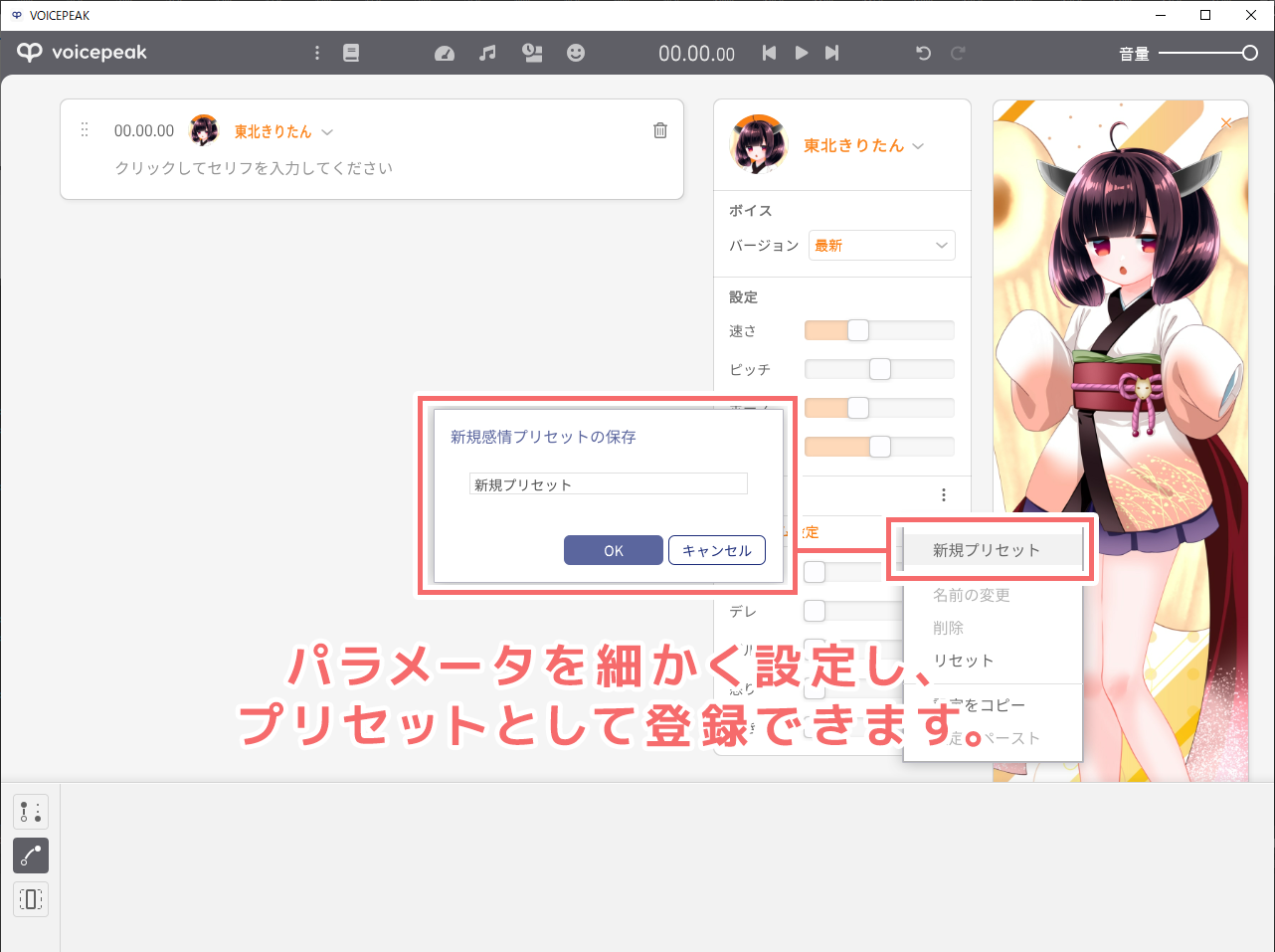
Task: Undo the last action
Action: coord(923,53)
